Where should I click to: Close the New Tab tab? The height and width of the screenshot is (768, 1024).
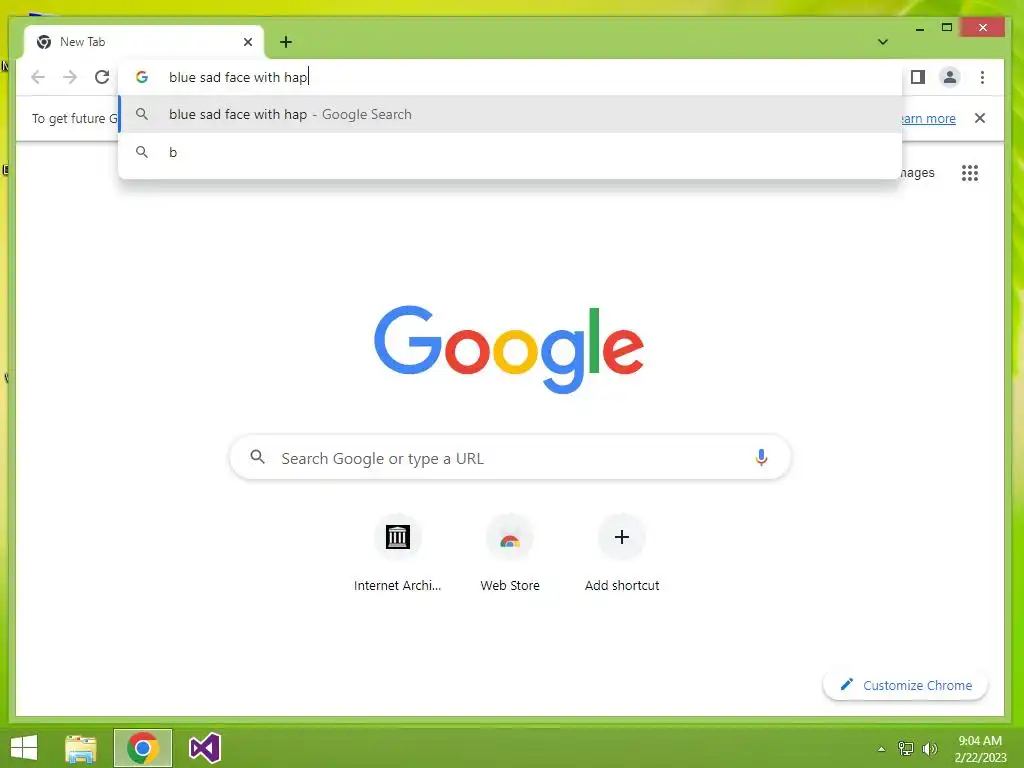248,42
